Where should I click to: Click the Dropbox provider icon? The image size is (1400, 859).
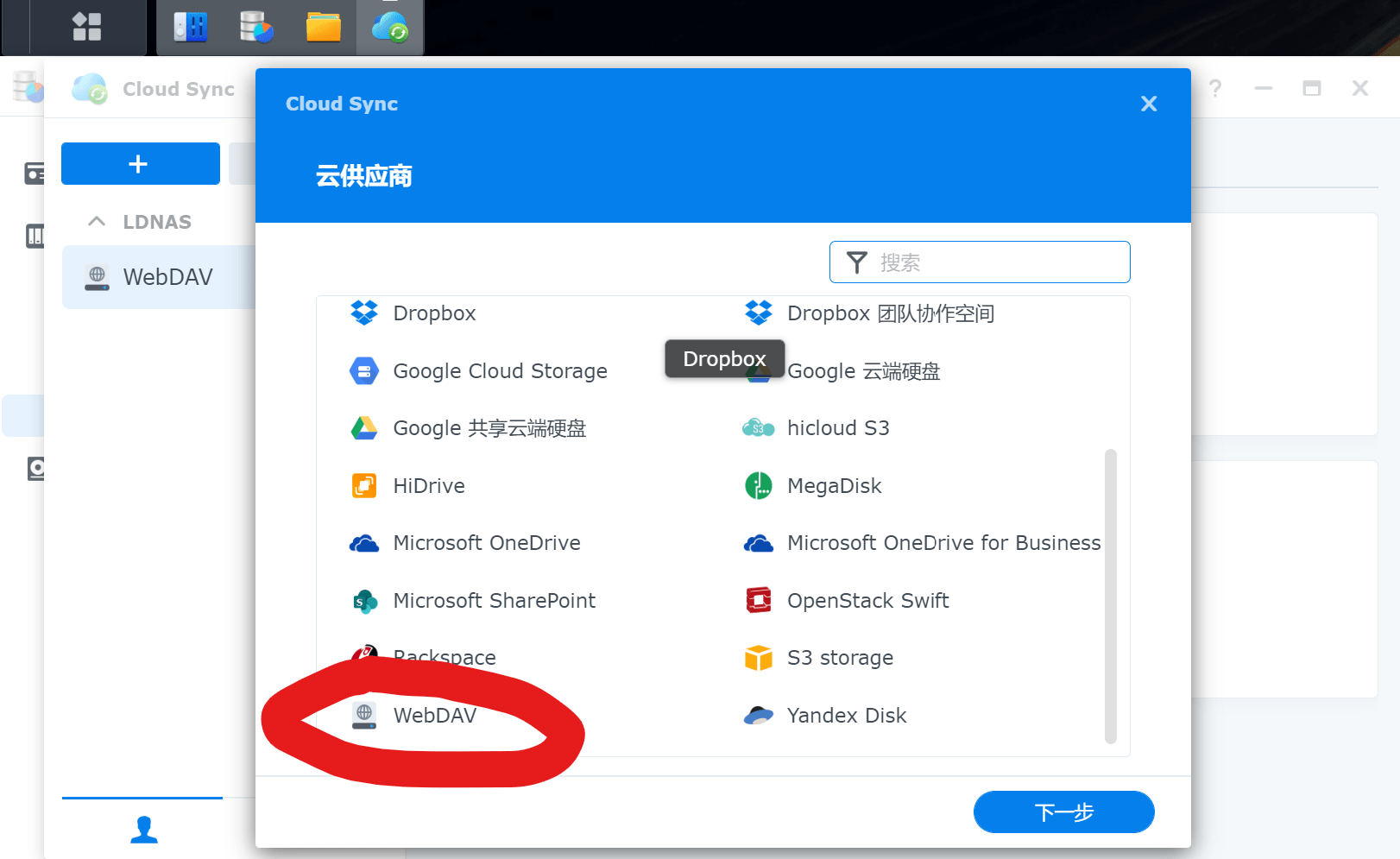[x=364, y=313]
